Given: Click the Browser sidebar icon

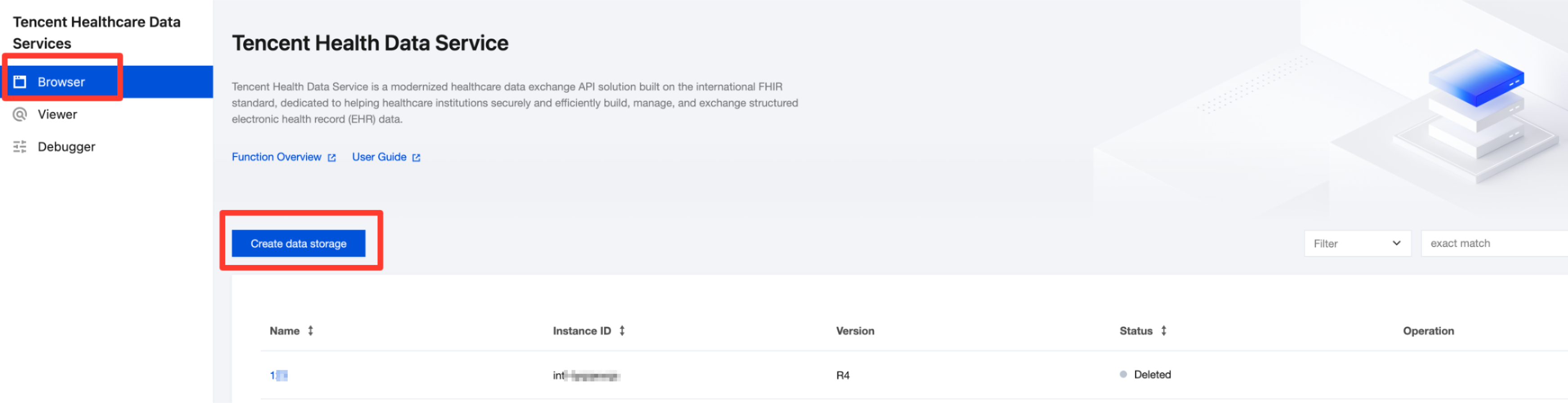Looking at the screenshot, I should pos(20,81).
